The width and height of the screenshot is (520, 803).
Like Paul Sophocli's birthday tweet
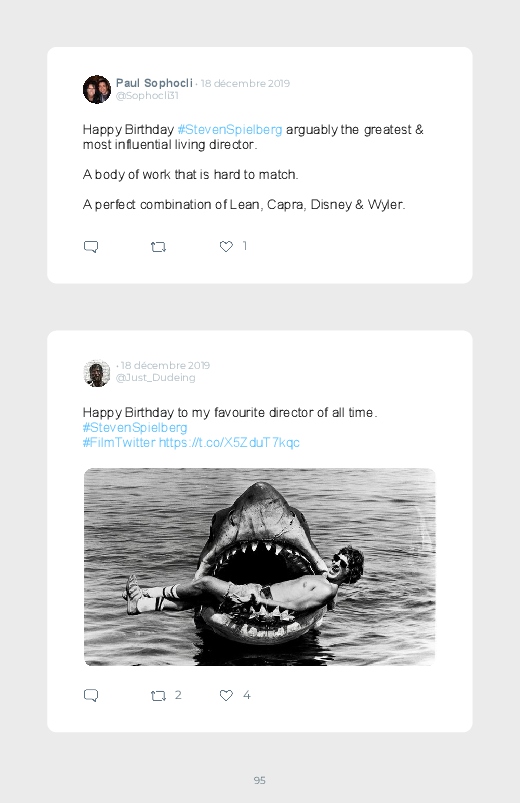pos(226,246)
